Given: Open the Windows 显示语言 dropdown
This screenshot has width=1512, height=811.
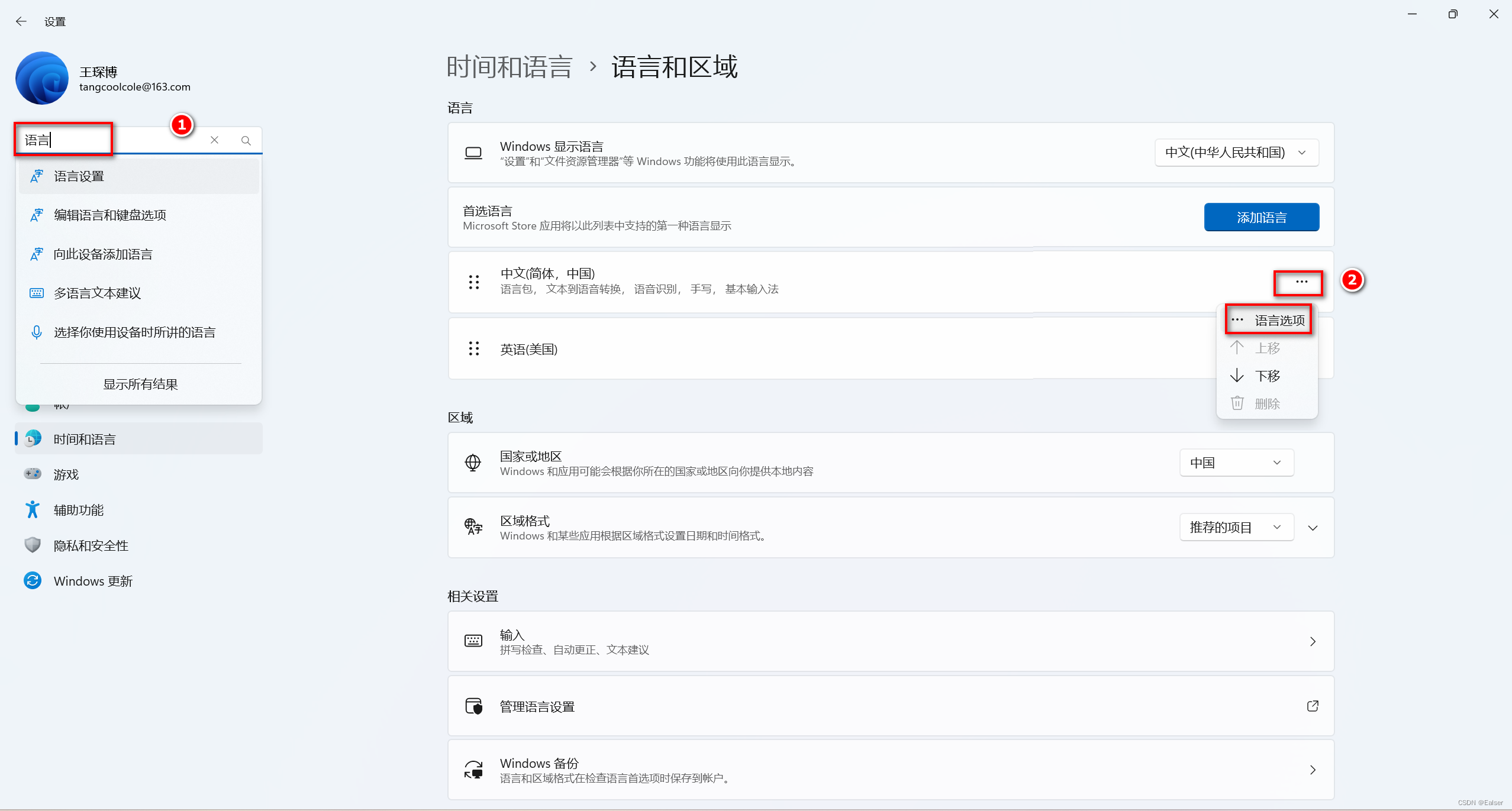Looking at the screenshot, I should pos(1236,152).
